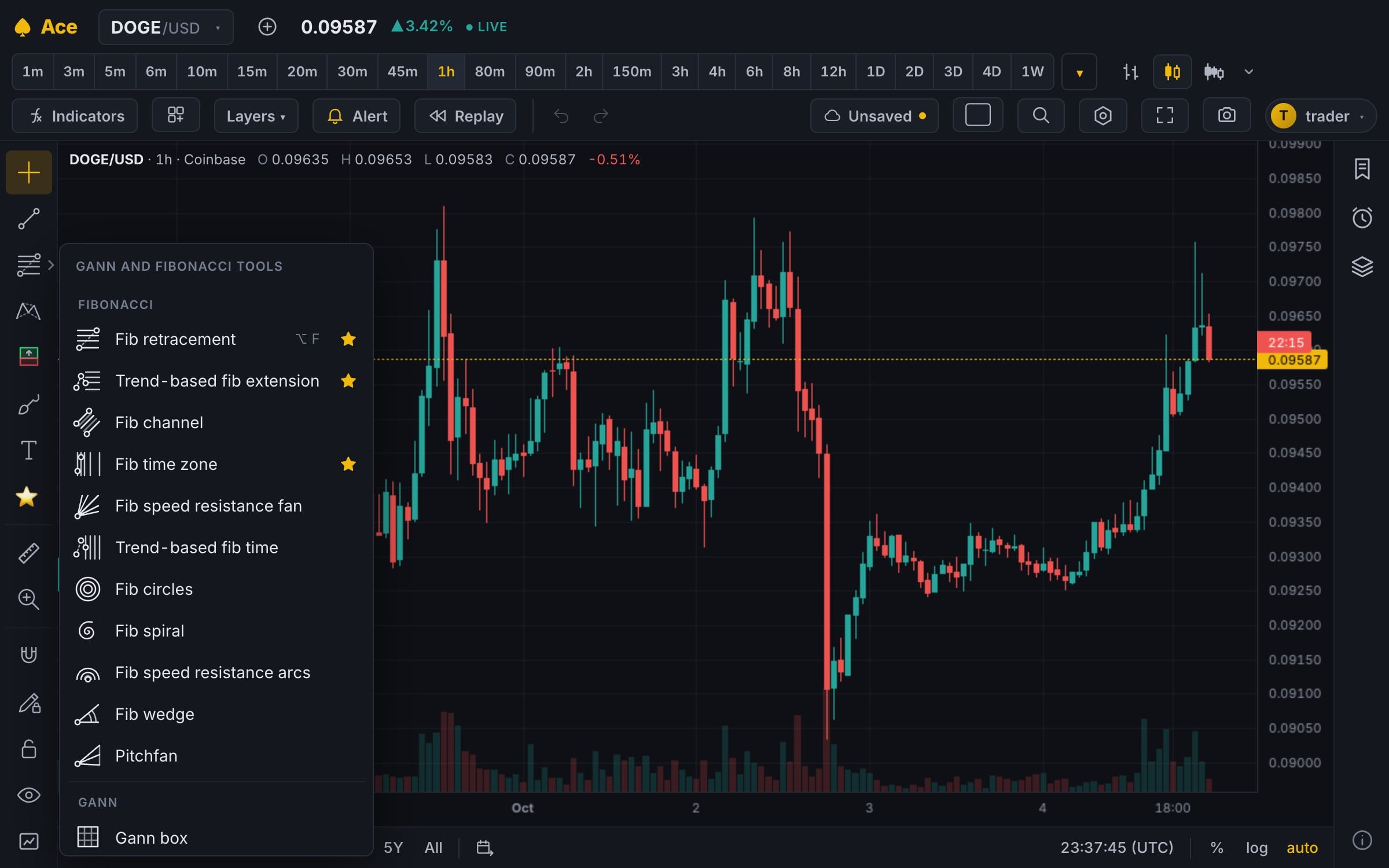Open the Unsaved layout menu
The width and height of the screenshot is (1389, 868).
pyautogui.click(x=874, y=116)
